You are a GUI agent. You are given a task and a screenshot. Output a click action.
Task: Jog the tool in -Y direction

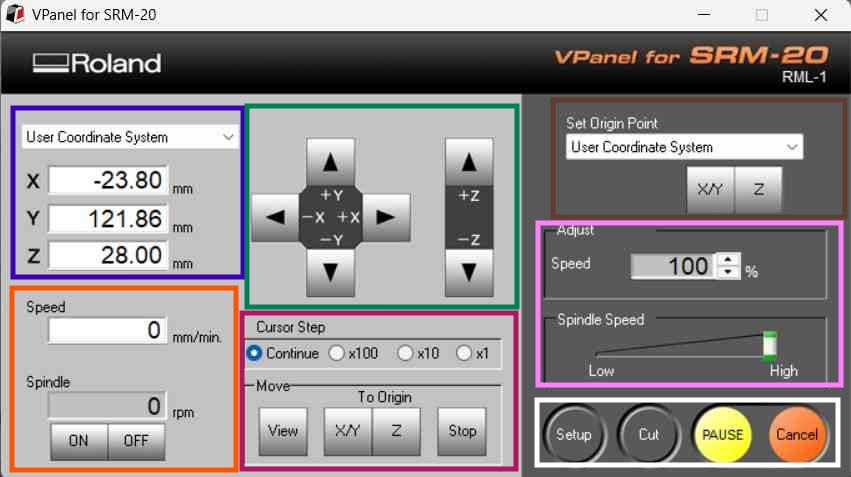(331, 272)
